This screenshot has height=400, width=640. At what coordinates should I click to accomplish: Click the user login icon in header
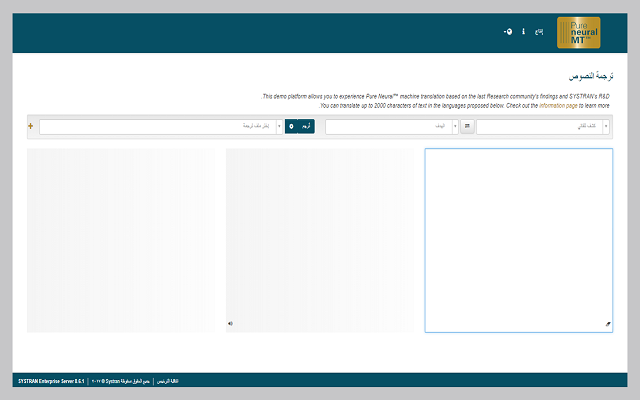(508, 32)
